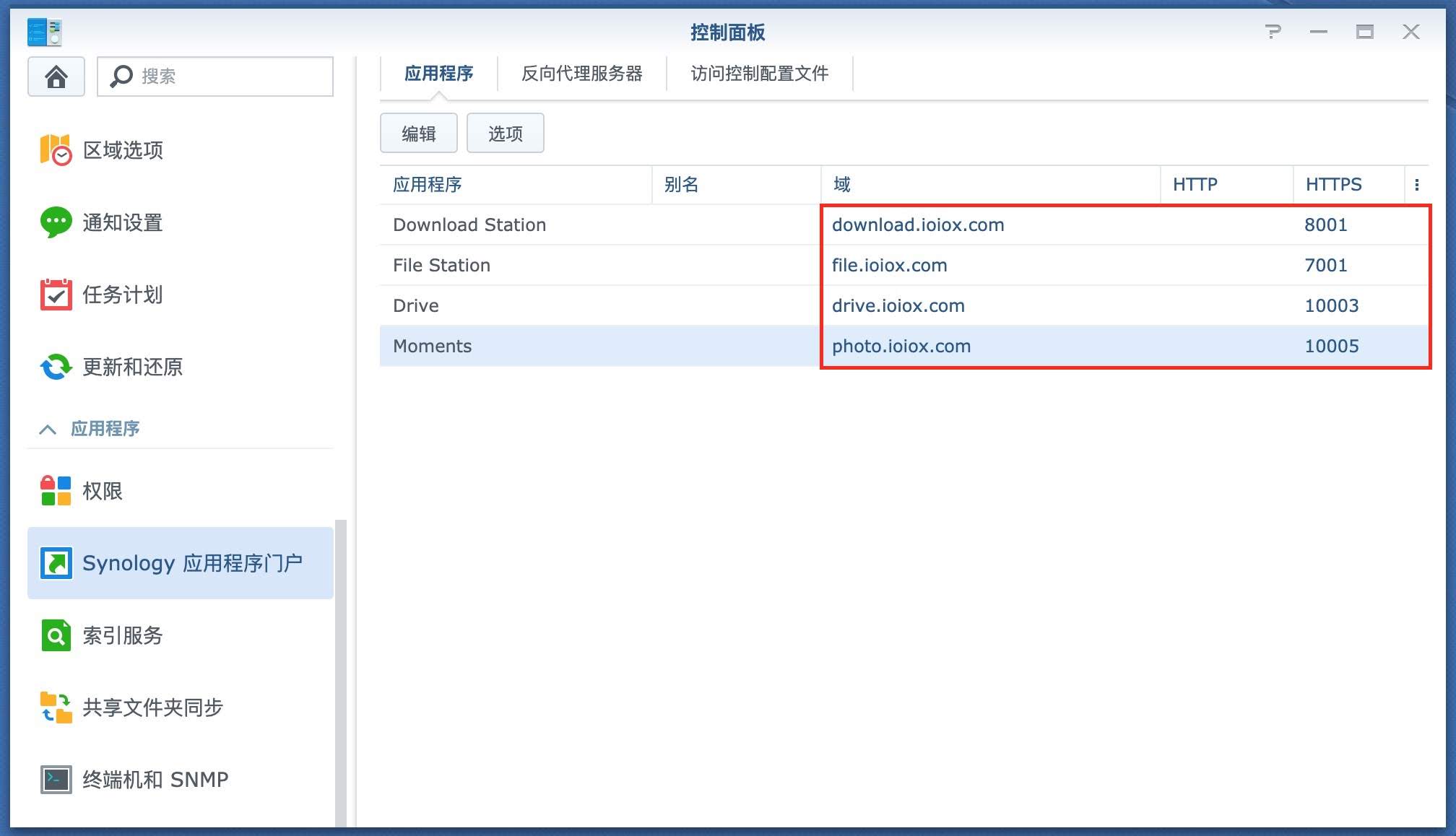Click the 选项 button
Viewport: 1456px width, 836px height.
(x=505, y=134)
